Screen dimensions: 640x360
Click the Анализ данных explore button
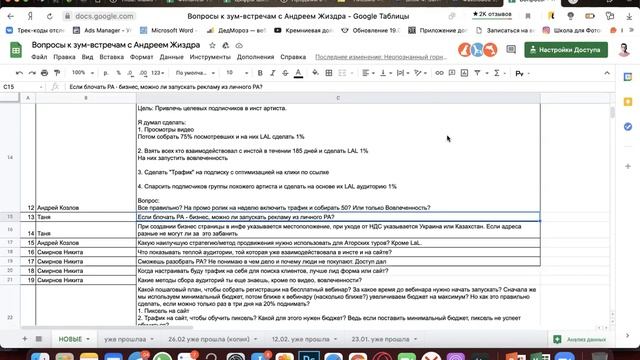pyautogui.click(x=580, y=339)
